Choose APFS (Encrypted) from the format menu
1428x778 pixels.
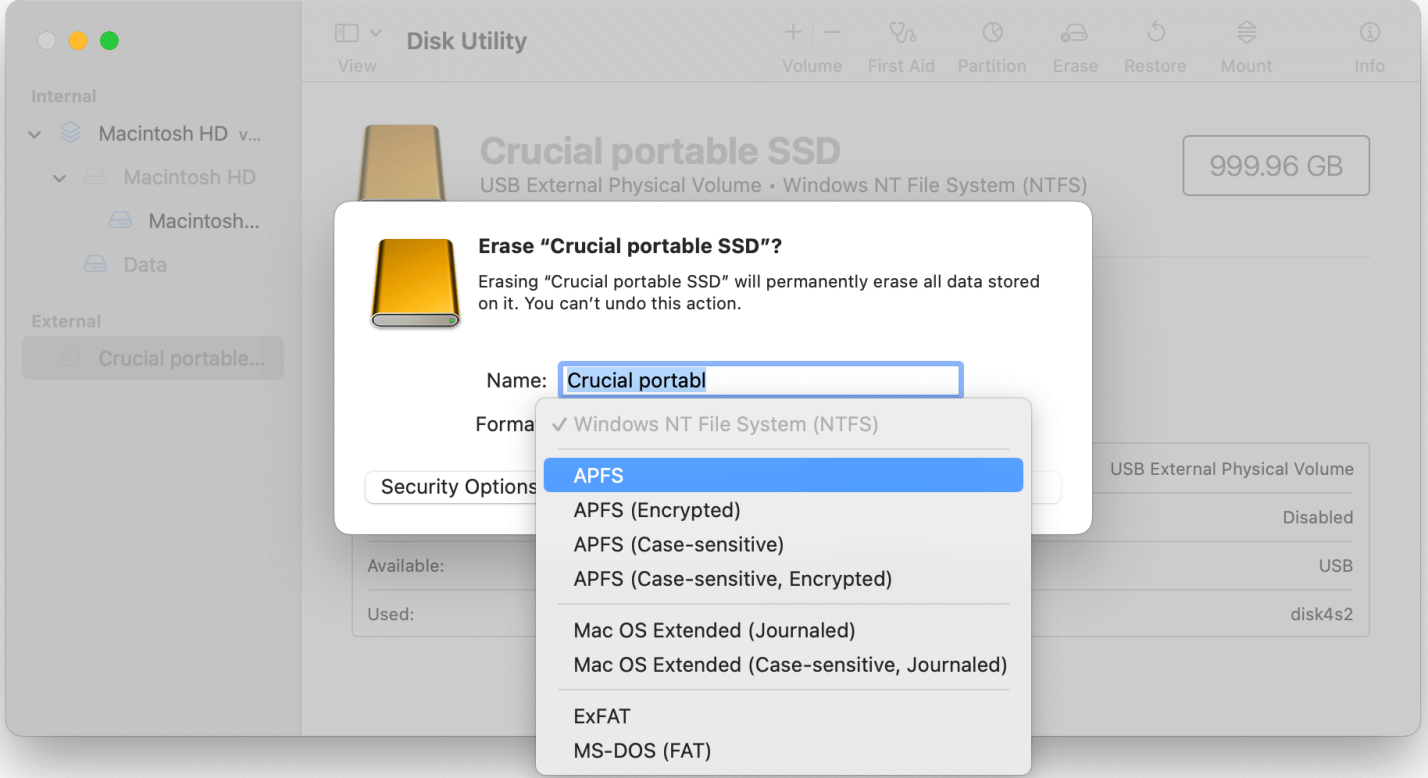[x=656, y=510]
